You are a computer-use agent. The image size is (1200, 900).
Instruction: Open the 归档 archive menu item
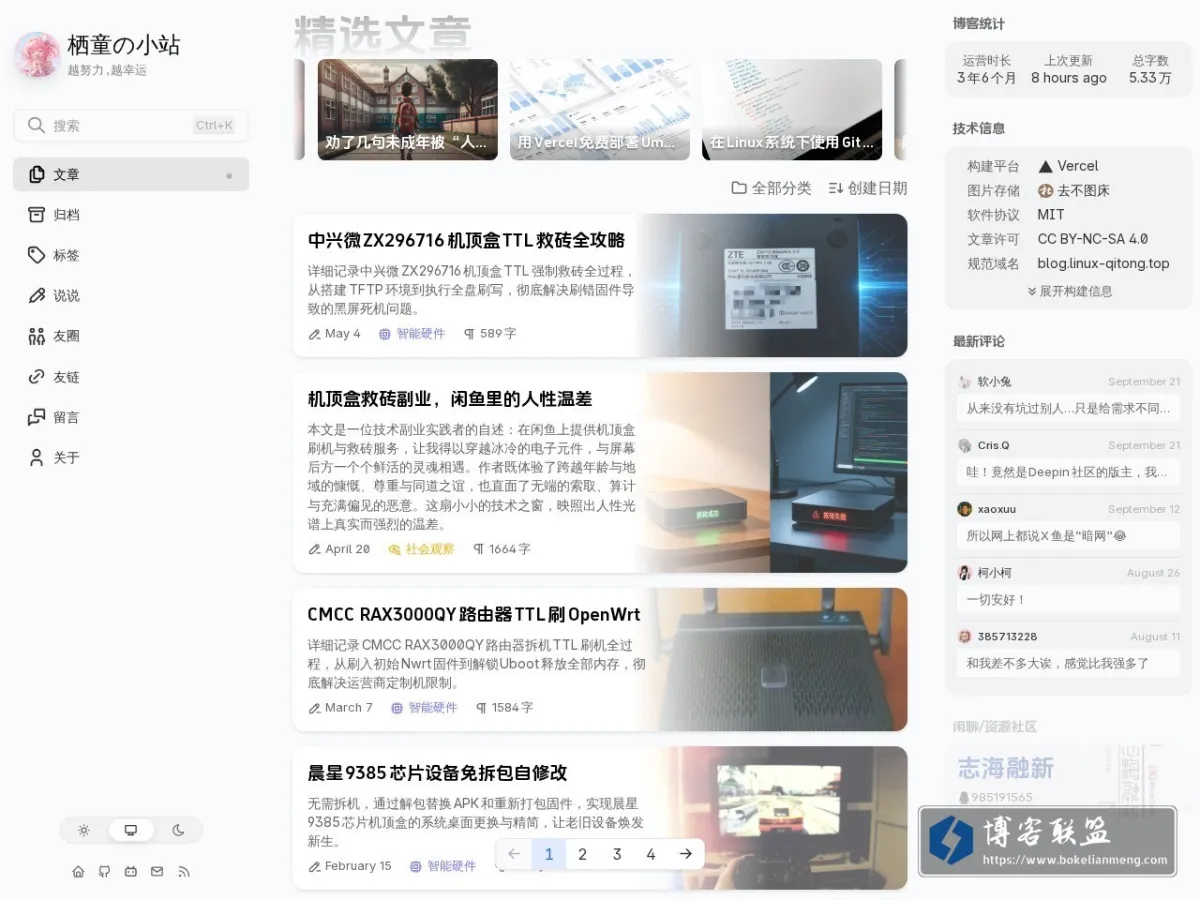tap(131, 215)
